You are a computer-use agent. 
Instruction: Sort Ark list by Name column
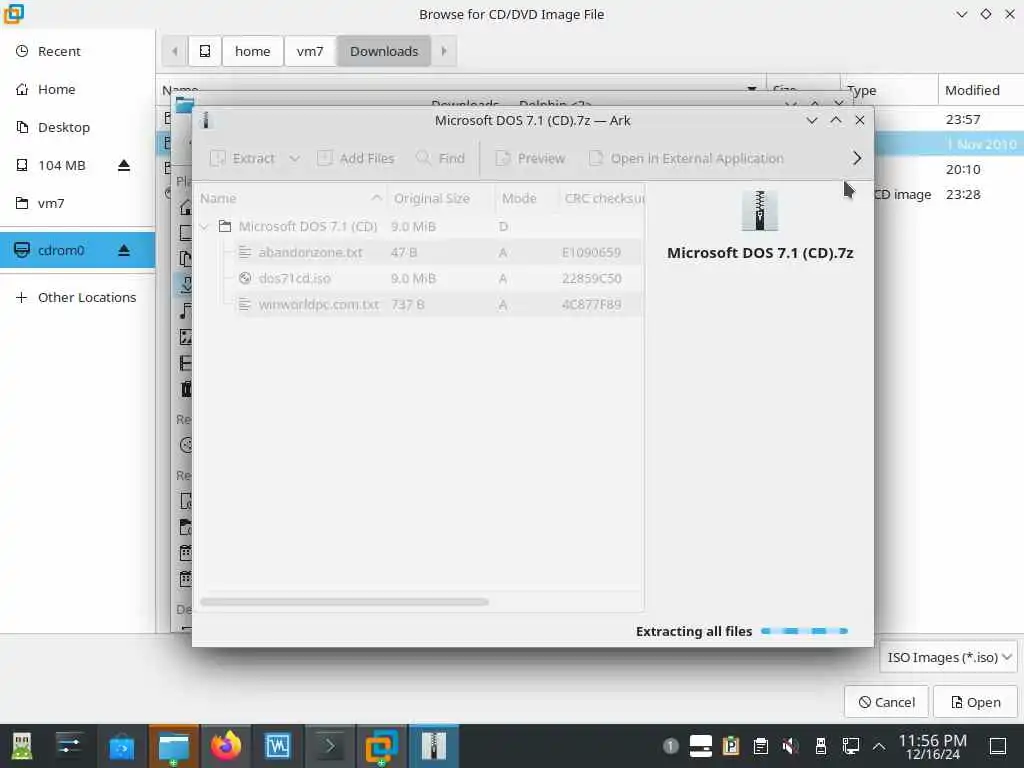291,198
